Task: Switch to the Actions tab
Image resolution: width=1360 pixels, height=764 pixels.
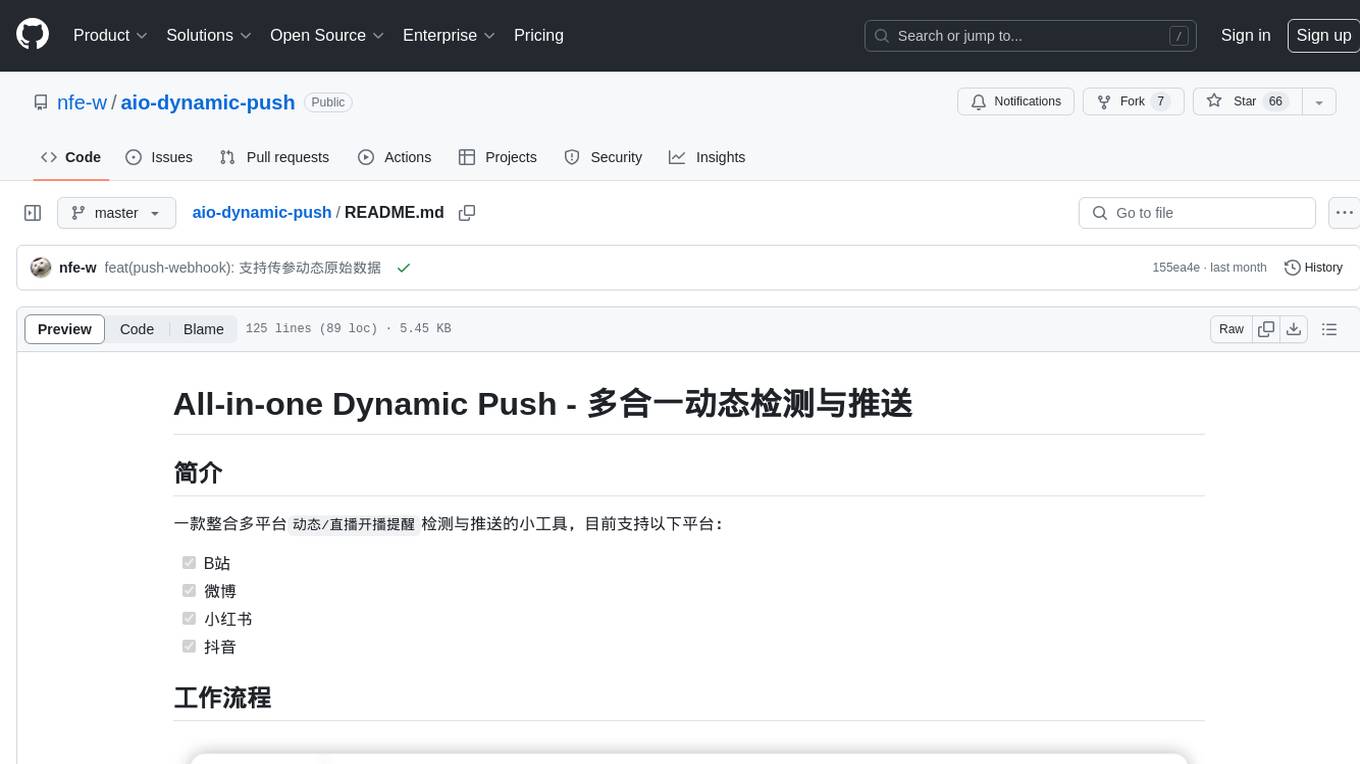Action: point(395,157)
